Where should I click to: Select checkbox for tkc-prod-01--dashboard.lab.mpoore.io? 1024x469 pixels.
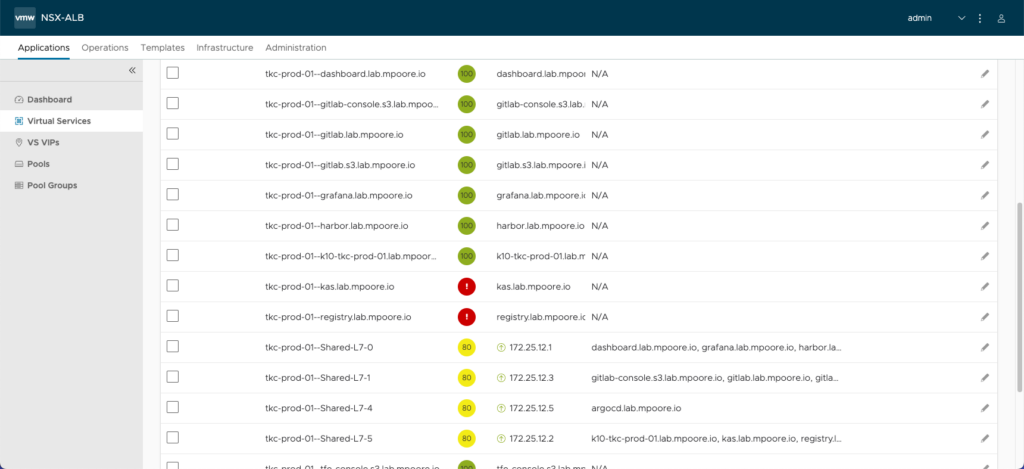pyautogui.click(x=172, y=73)
